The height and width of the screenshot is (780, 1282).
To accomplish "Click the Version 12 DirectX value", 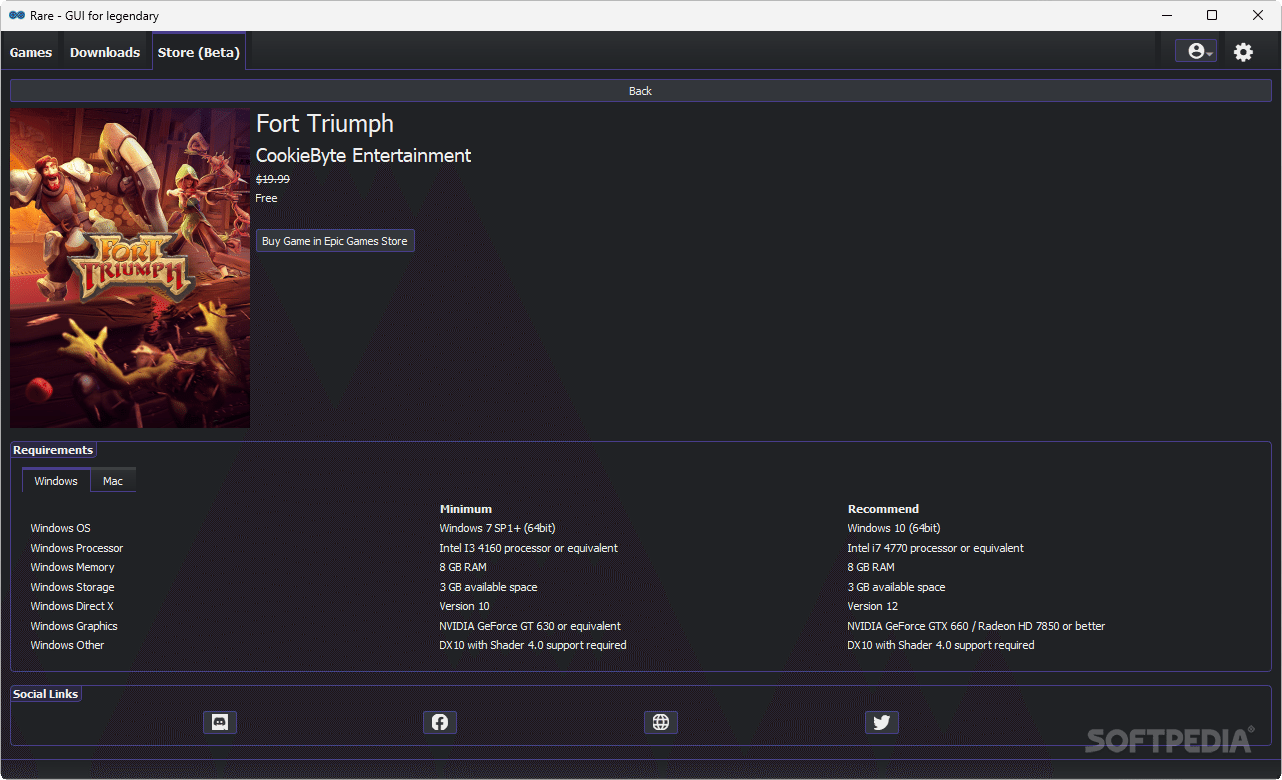I will point(872,606).
